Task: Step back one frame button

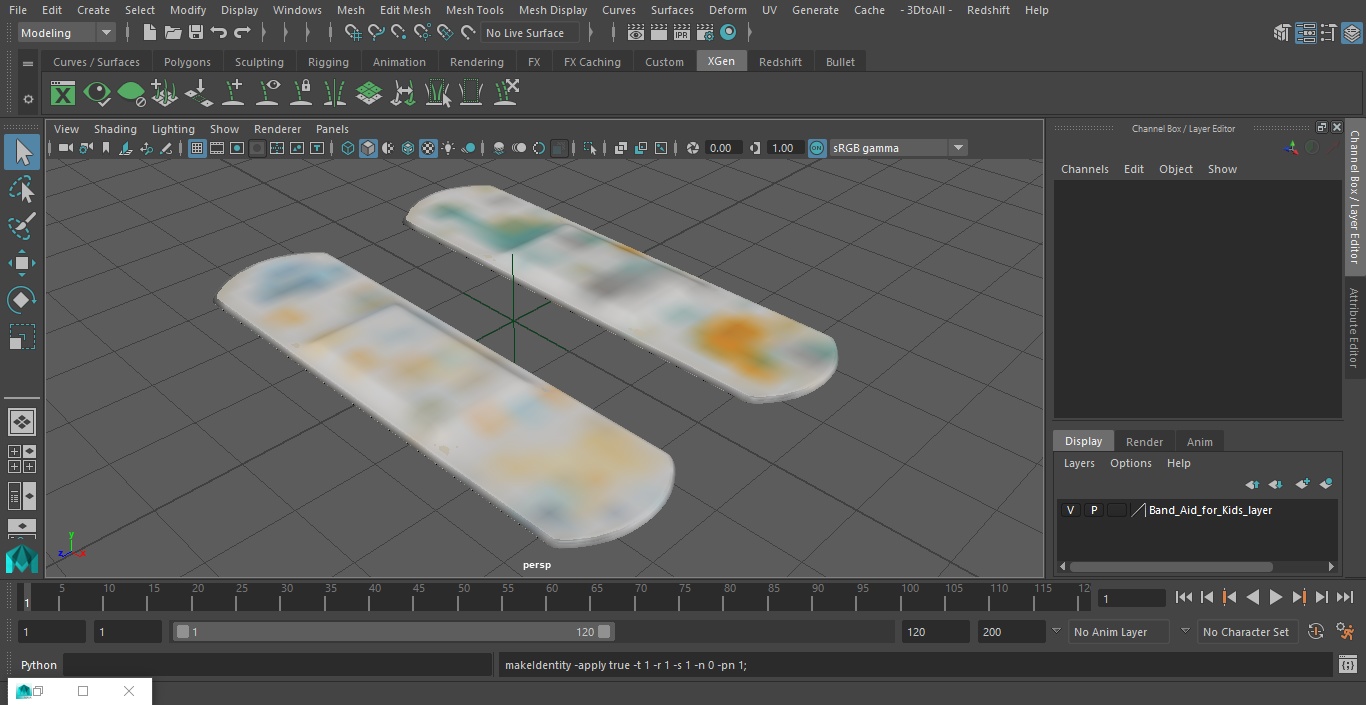Action: point(1207,597)
